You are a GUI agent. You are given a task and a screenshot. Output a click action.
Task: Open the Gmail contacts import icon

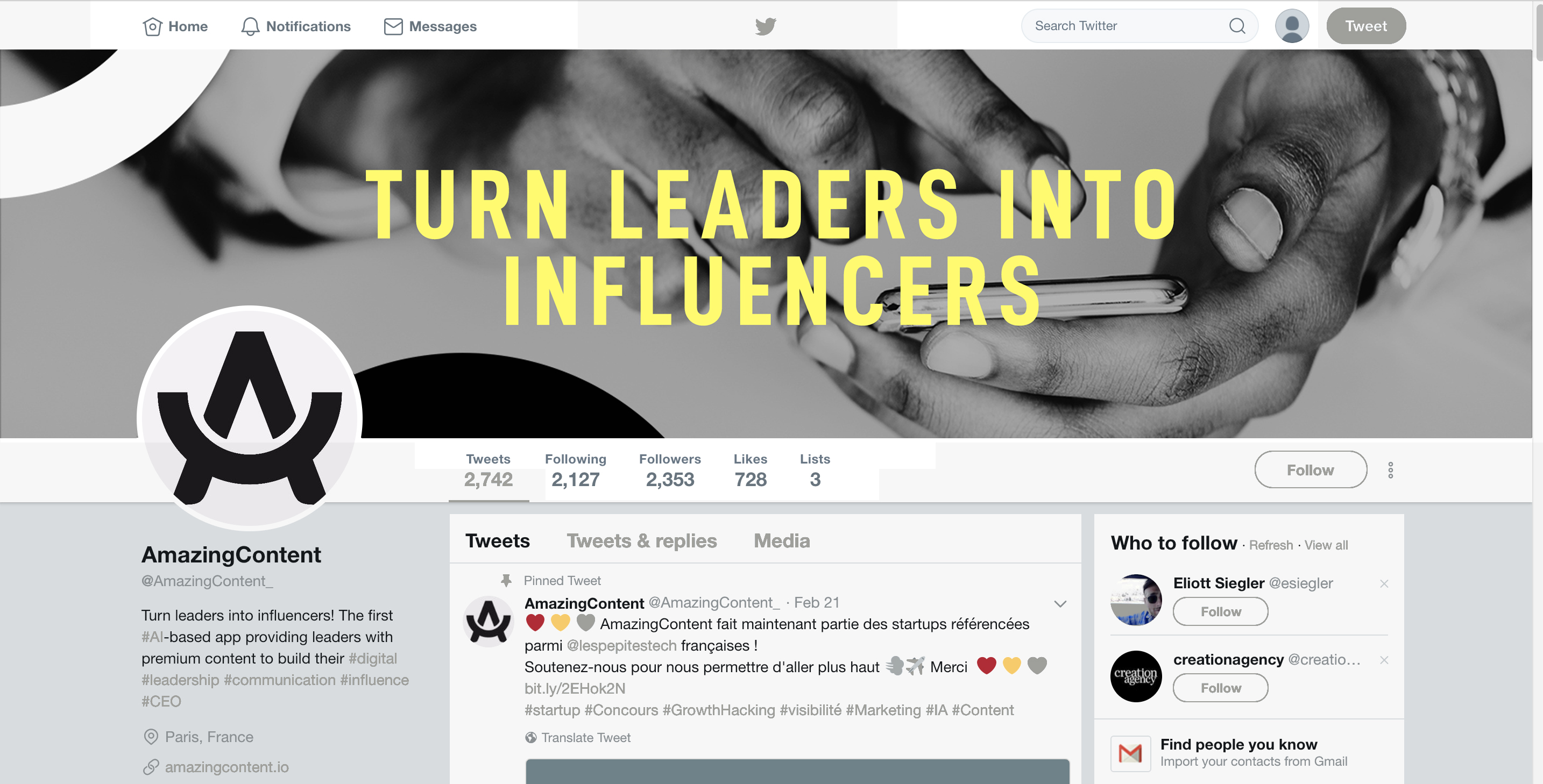1130,753
